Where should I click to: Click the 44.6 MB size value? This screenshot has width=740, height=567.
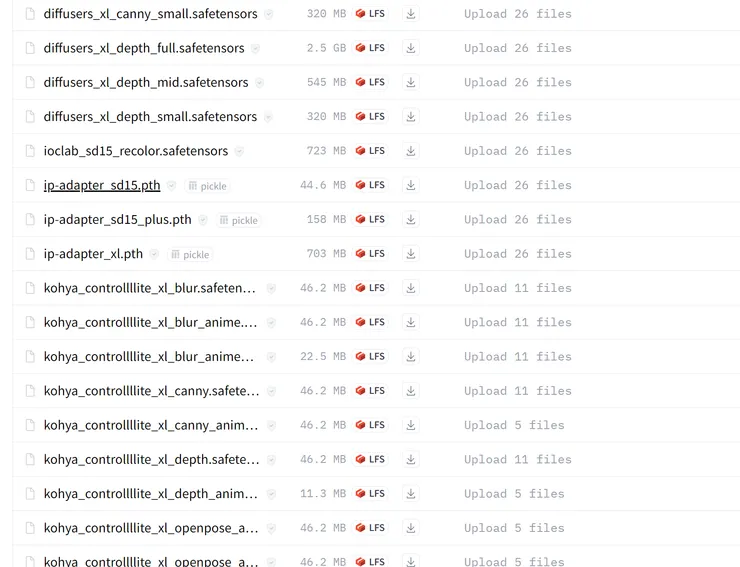[x=323, y=185]
